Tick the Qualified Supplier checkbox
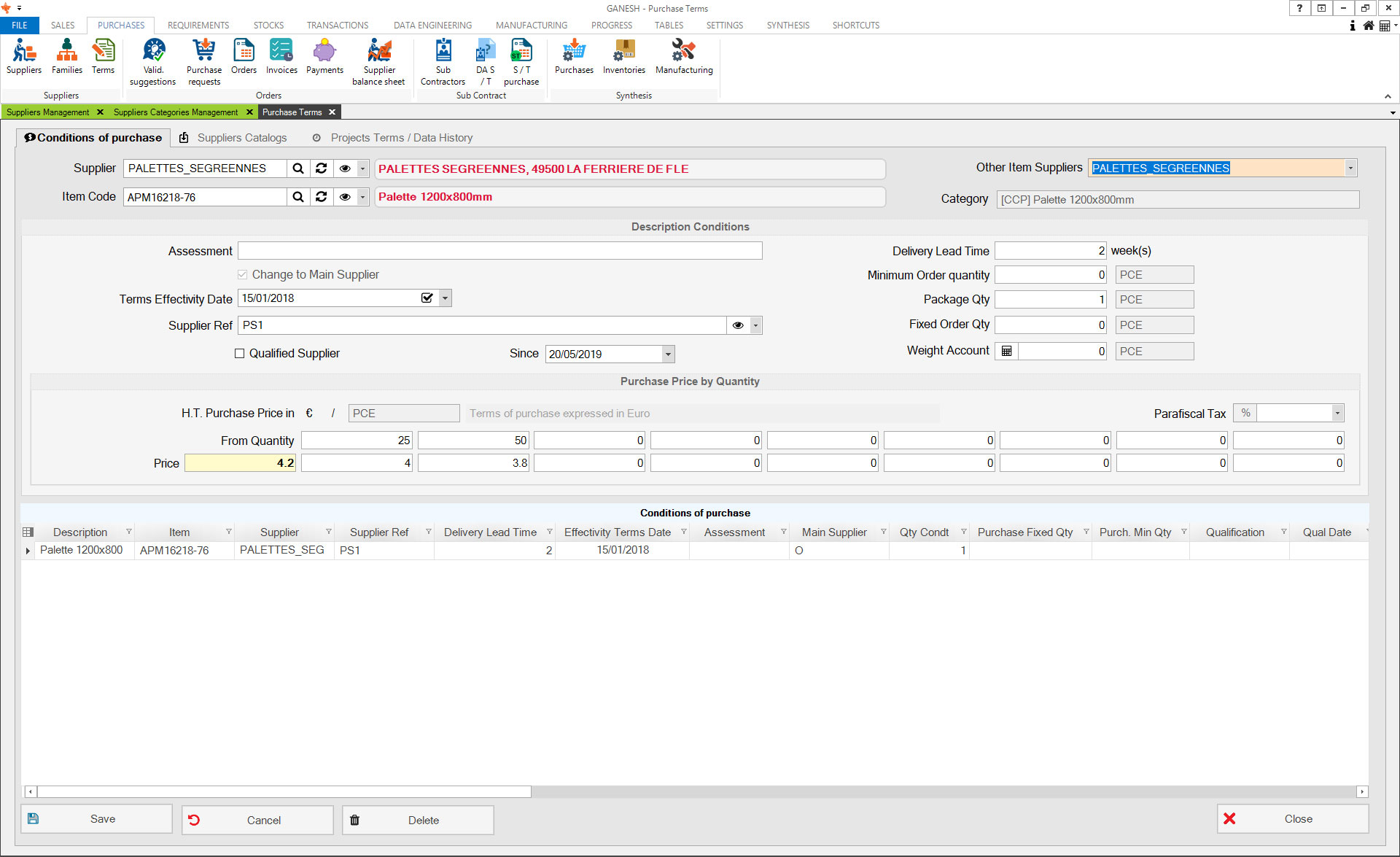This screenshot has width=1400, height=857. [239, 354]
